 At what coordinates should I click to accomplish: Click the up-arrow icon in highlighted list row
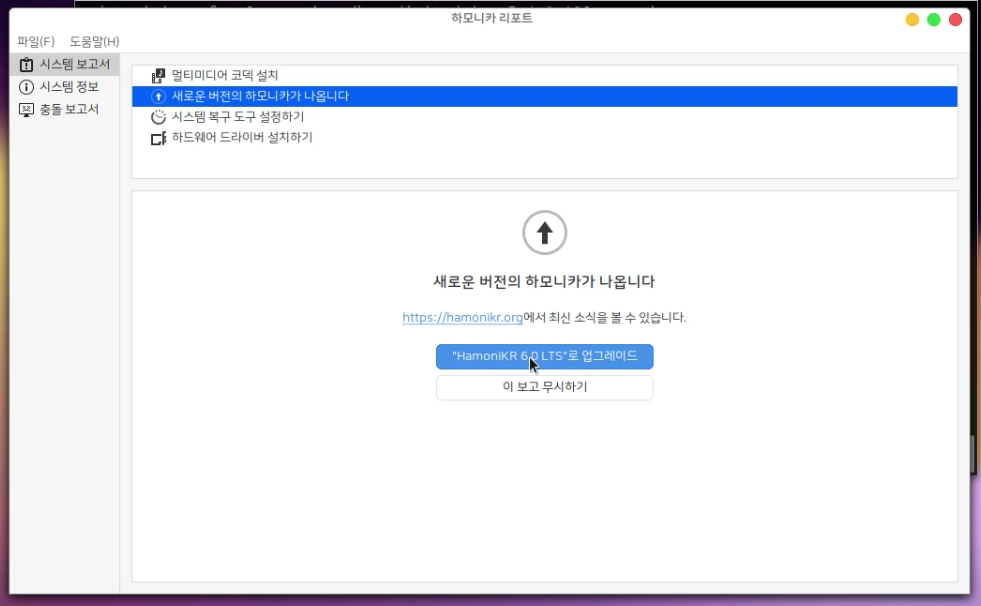coord(158,97)
